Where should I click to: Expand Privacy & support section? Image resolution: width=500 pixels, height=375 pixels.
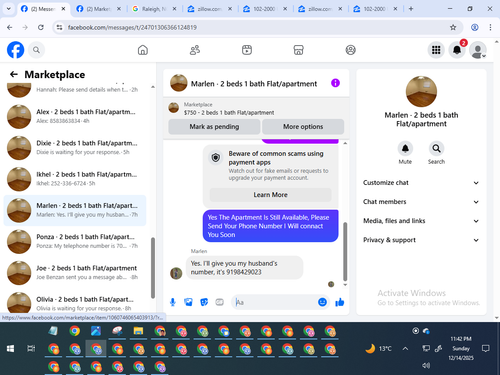pyautogui.click(x=421, y=240)
